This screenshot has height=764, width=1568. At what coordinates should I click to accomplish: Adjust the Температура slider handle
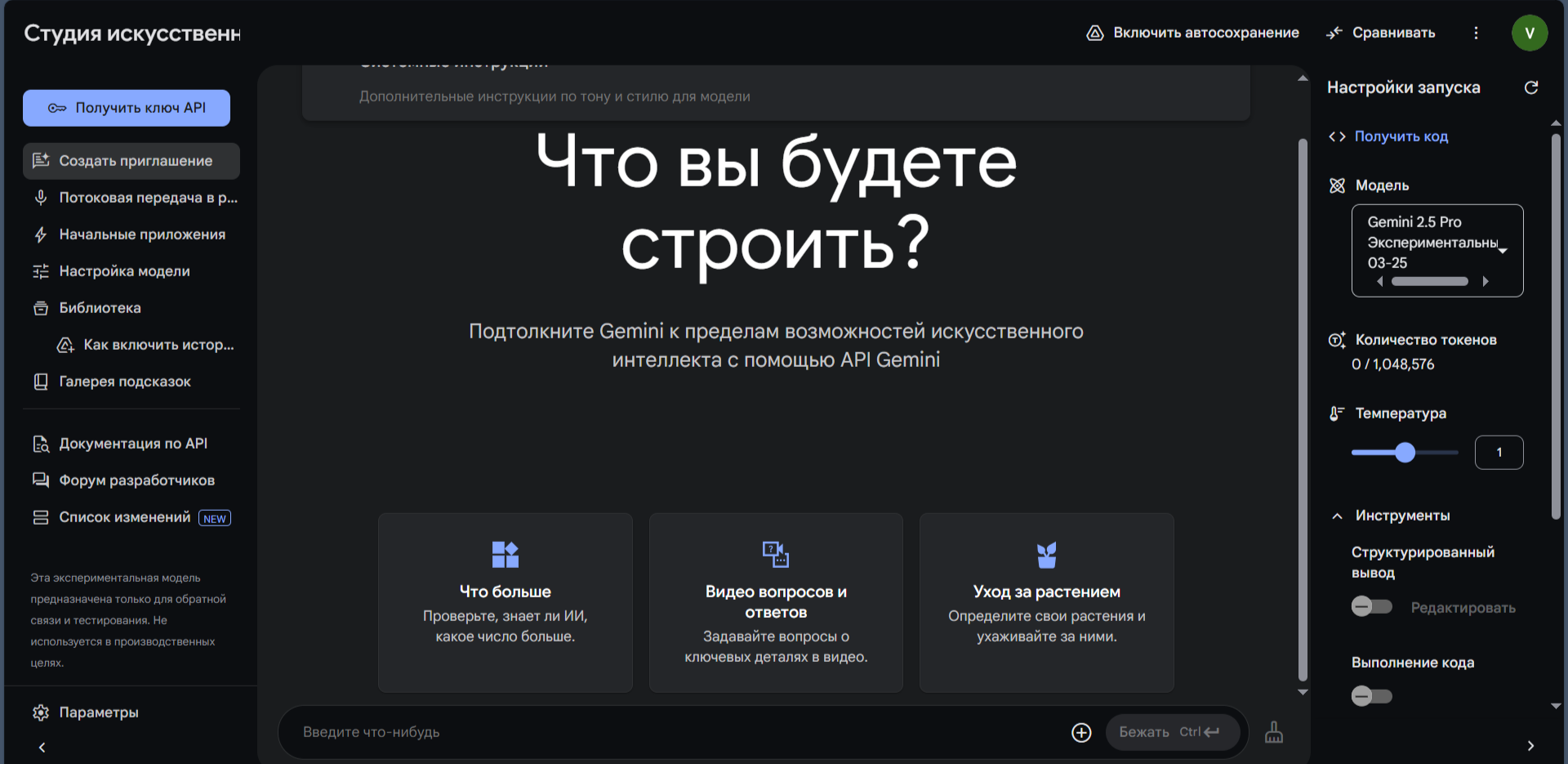pyautogui.click(x=1405, y=453)
